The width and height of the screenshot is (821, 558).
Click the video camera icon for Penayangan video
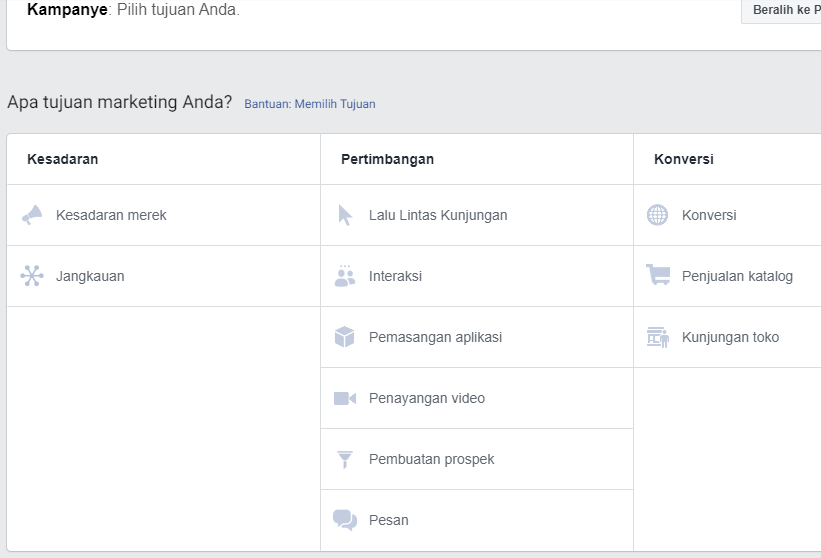pyautogui.click(x=345, y=398)
